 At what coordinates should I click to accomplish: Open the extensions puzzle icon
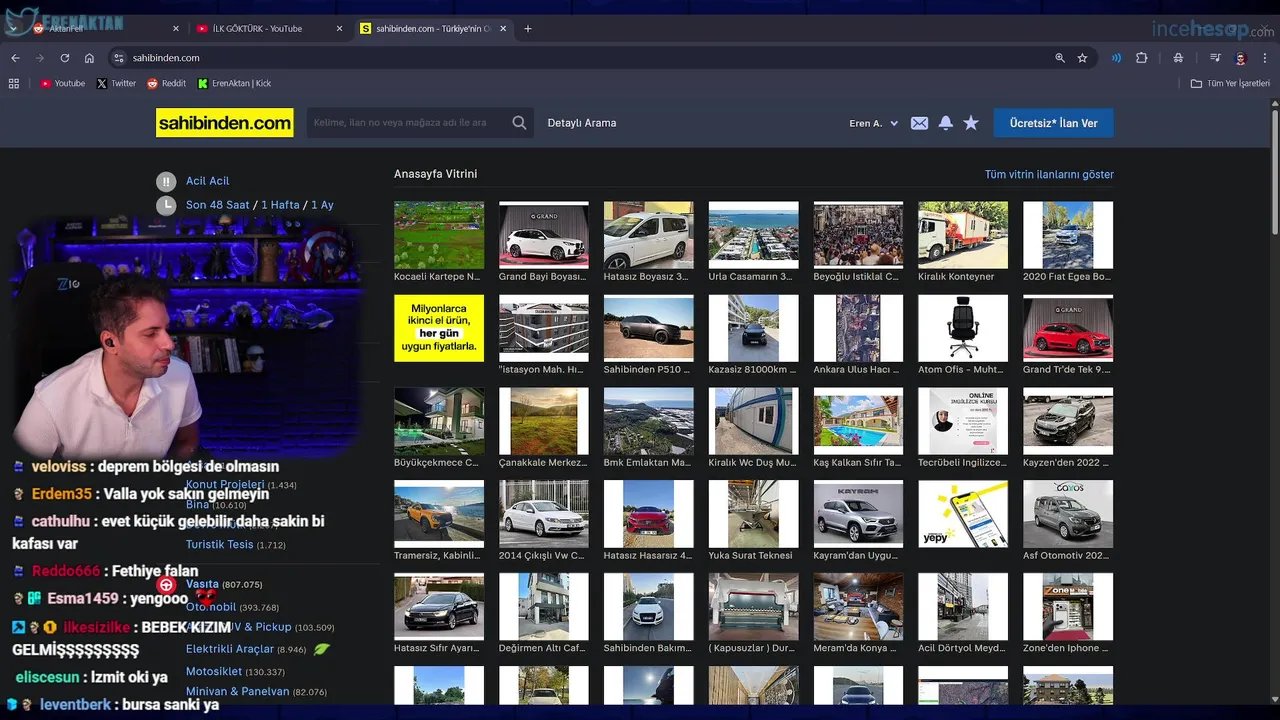1141,58
